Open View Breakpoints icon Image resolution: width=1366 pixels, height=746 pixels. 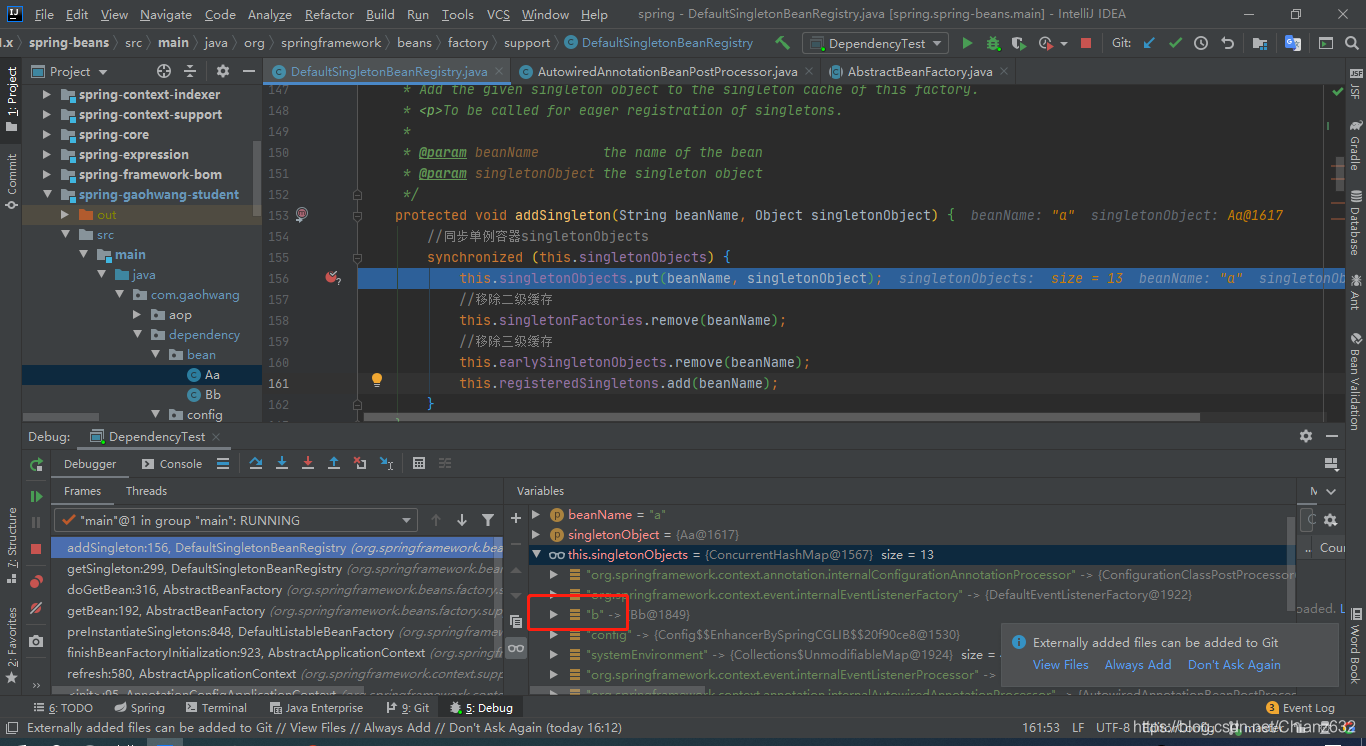coord(36,581)
